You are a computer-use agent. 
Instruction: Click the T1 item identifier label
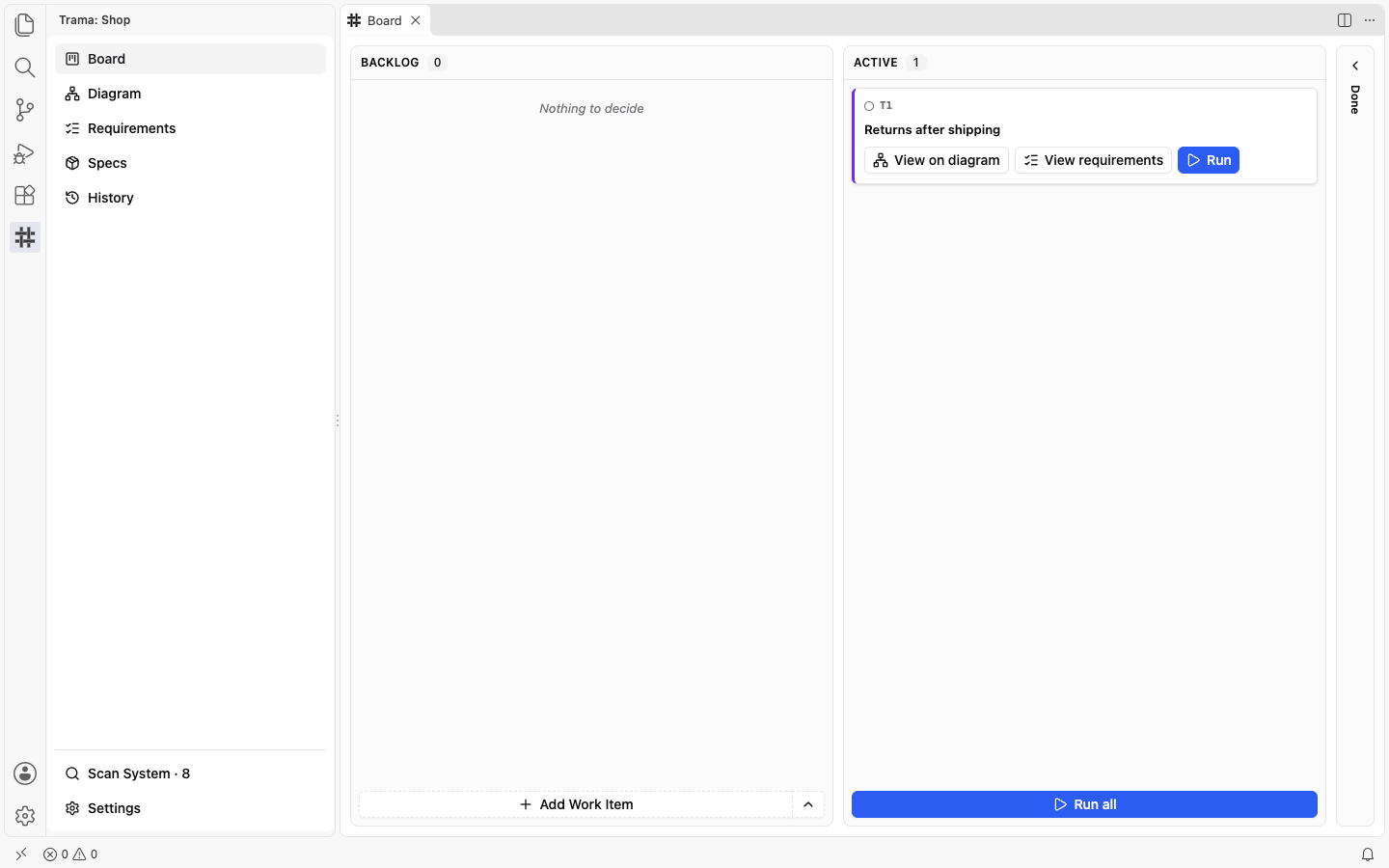pyautogui.click(x=885, y=106)
